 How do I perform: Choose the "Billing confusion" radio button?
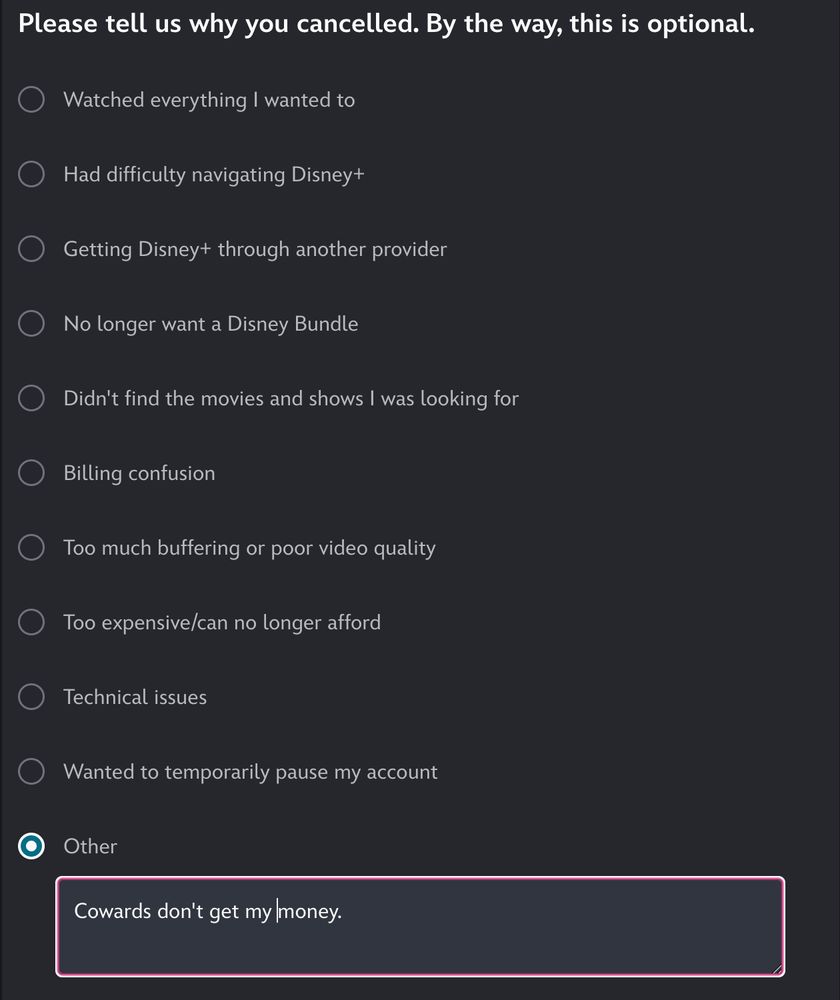coord(31,473)
